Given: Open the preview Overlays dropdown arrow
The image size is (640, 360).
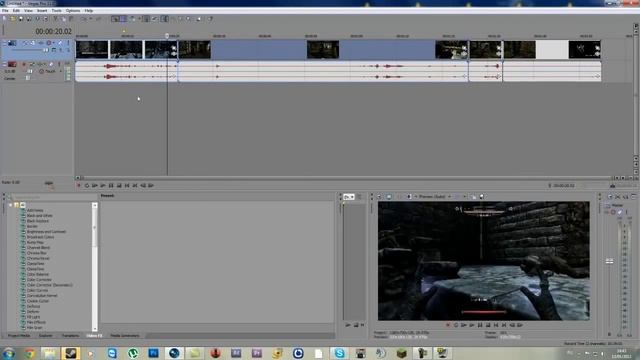Looking at the screenshot, I should (x=464, y=197).
